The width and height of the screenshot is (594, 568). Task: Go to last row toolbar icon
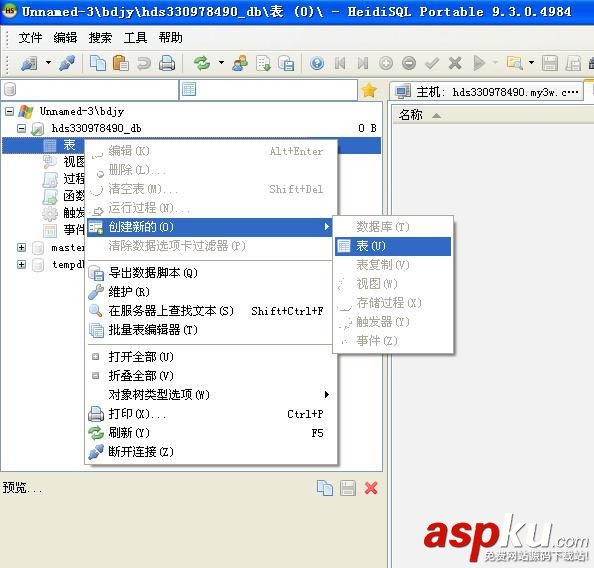tap(363, 63)
